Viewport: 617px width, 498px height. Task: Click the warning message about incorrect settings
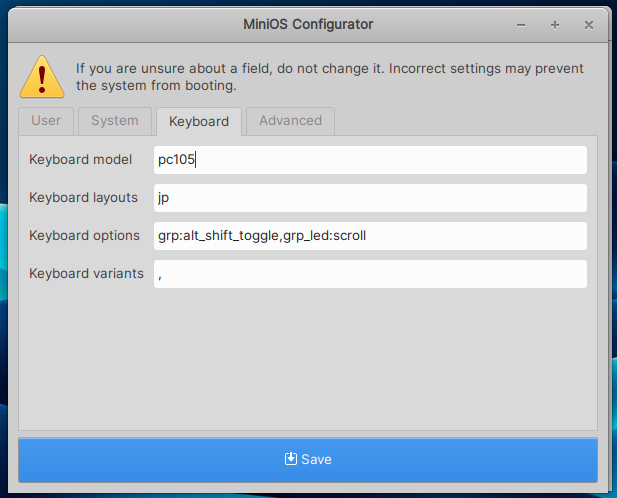330,77
